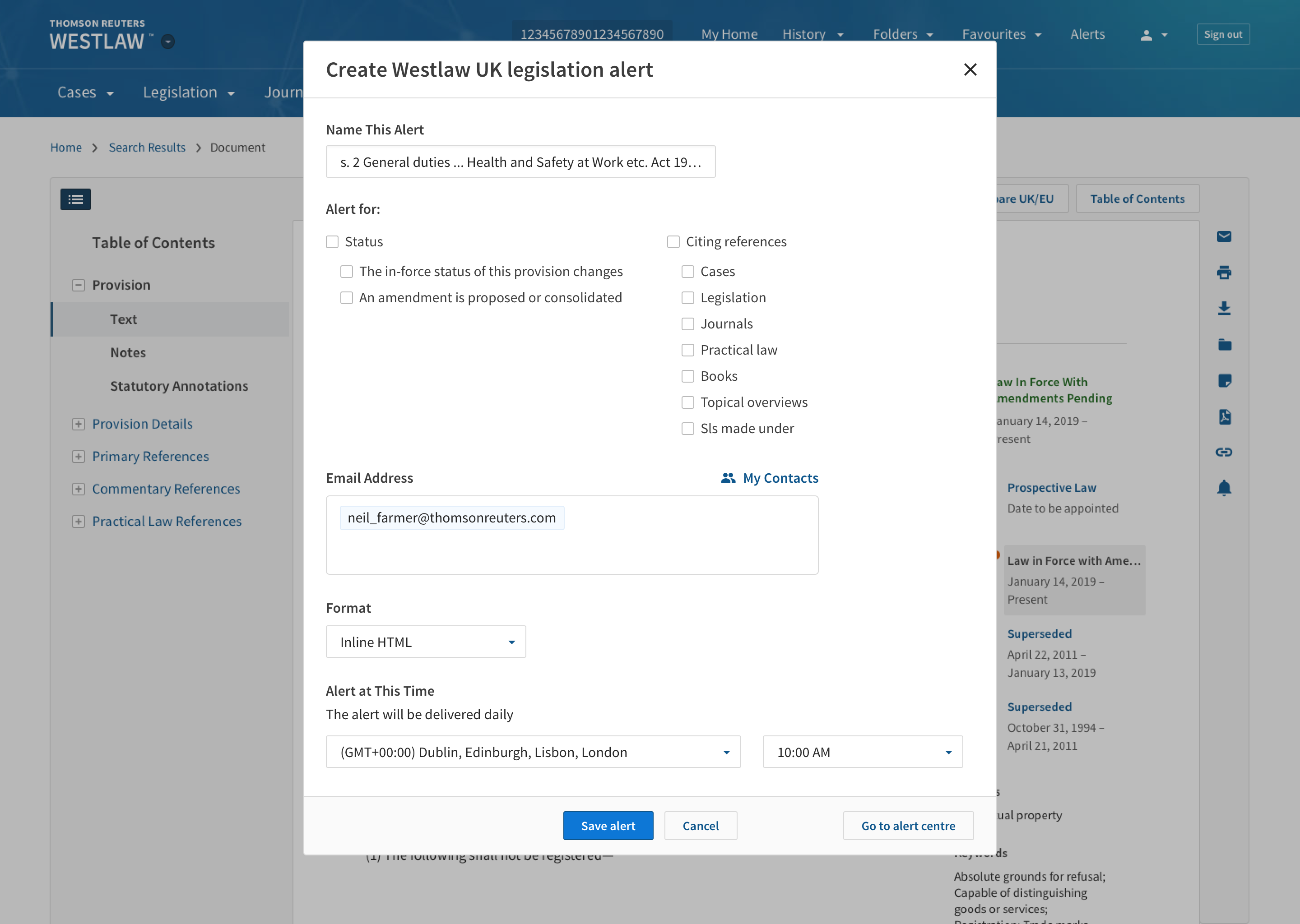Tick the Status checkbox
1300x924 pixels.
(x=332, y=242)
